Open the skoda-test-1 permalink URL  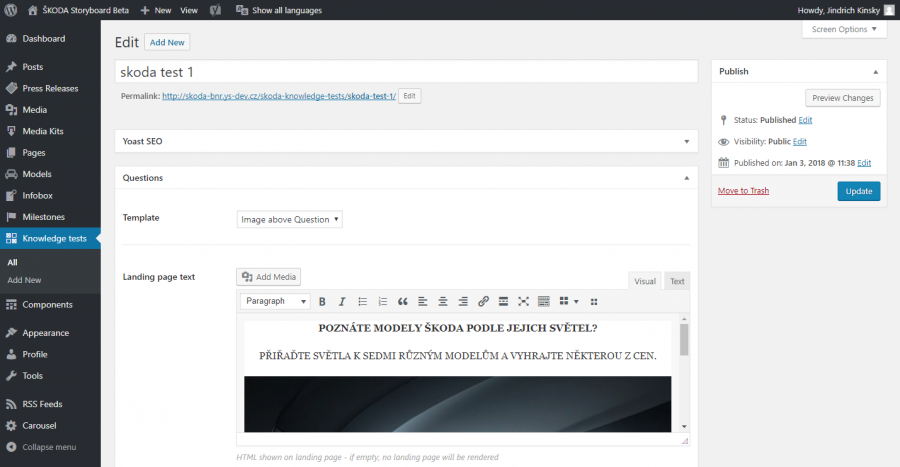[279, 96]
